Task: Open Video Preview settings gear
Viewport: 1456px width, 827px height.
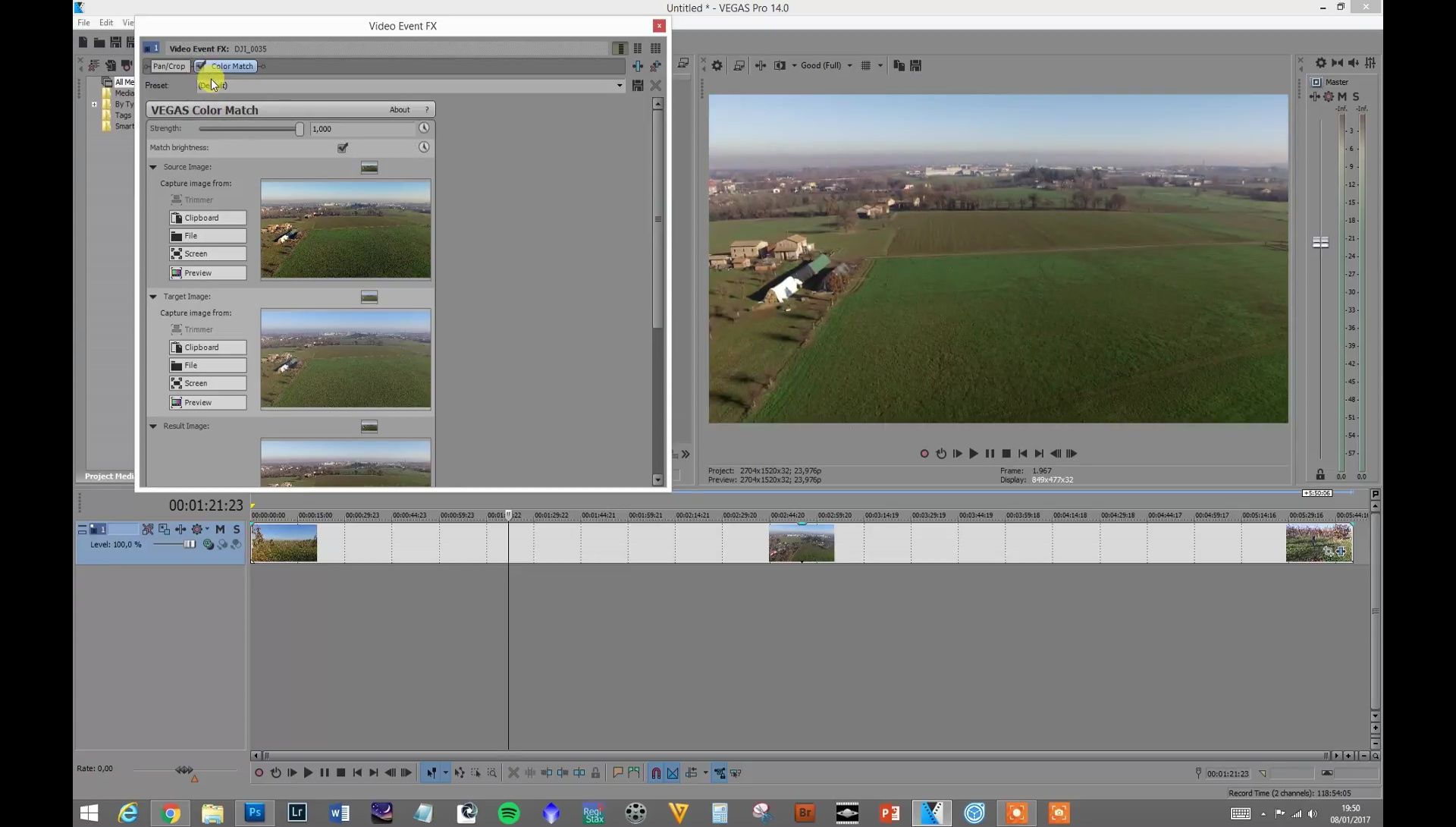Action: (x=717, y=66)
